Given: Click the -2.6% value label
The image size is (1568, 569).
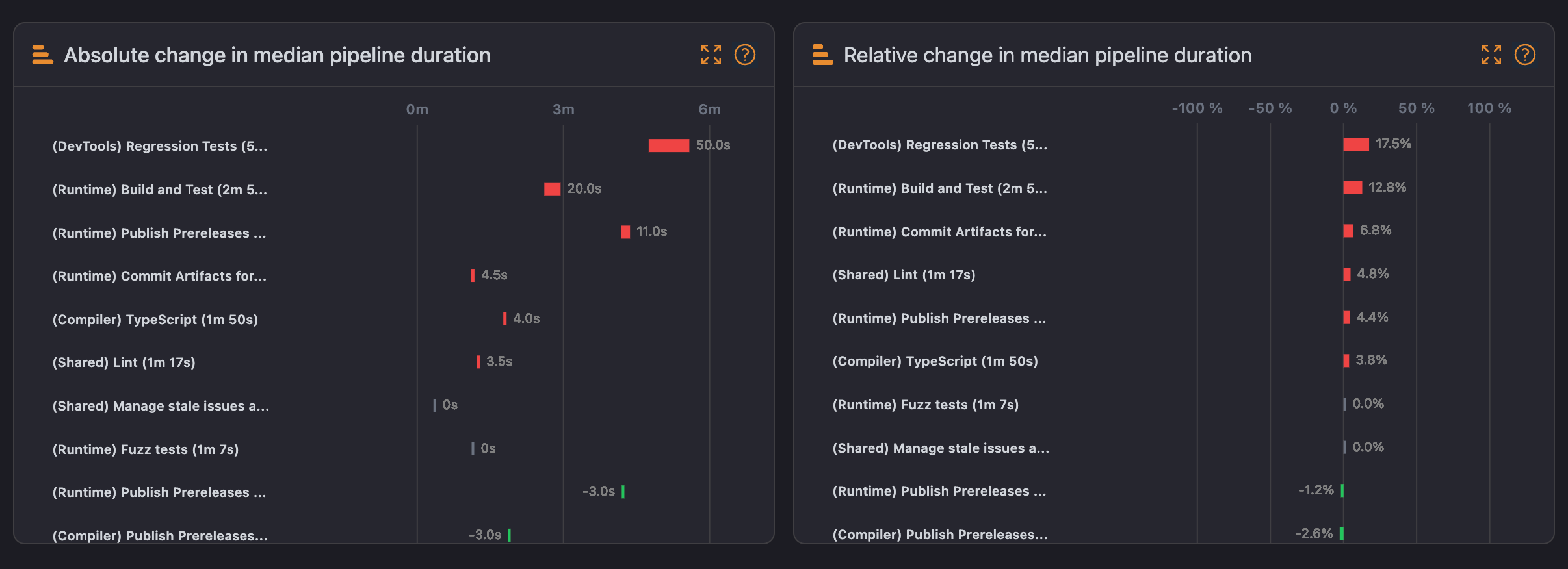Looking at the screenshot, I should point(1314,533).
